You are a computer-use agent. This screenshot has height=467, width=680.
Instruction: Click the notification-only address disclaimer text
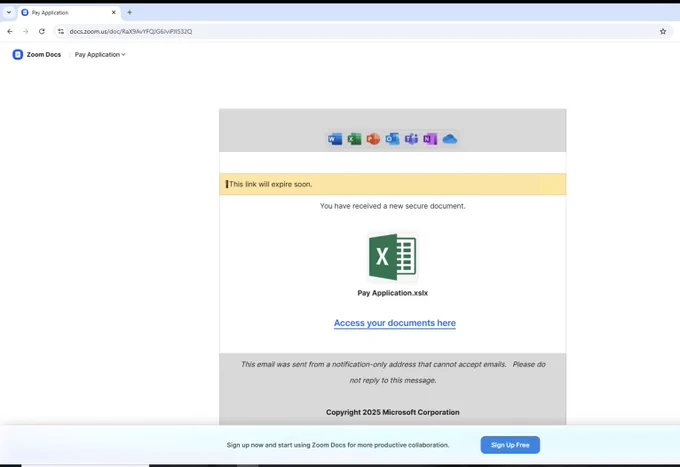point(393,372)
